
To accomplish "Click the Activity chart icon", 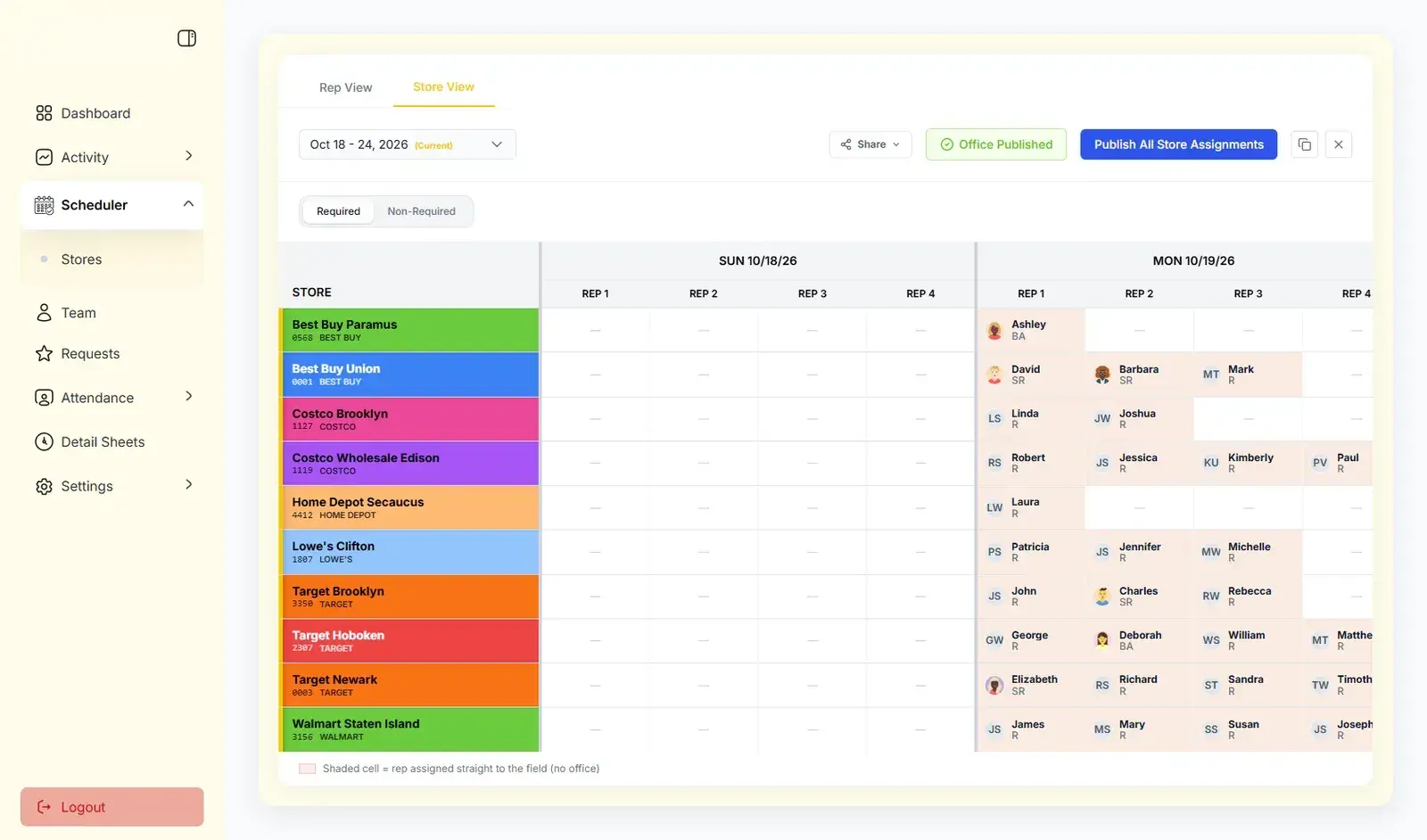I will 44,157.
